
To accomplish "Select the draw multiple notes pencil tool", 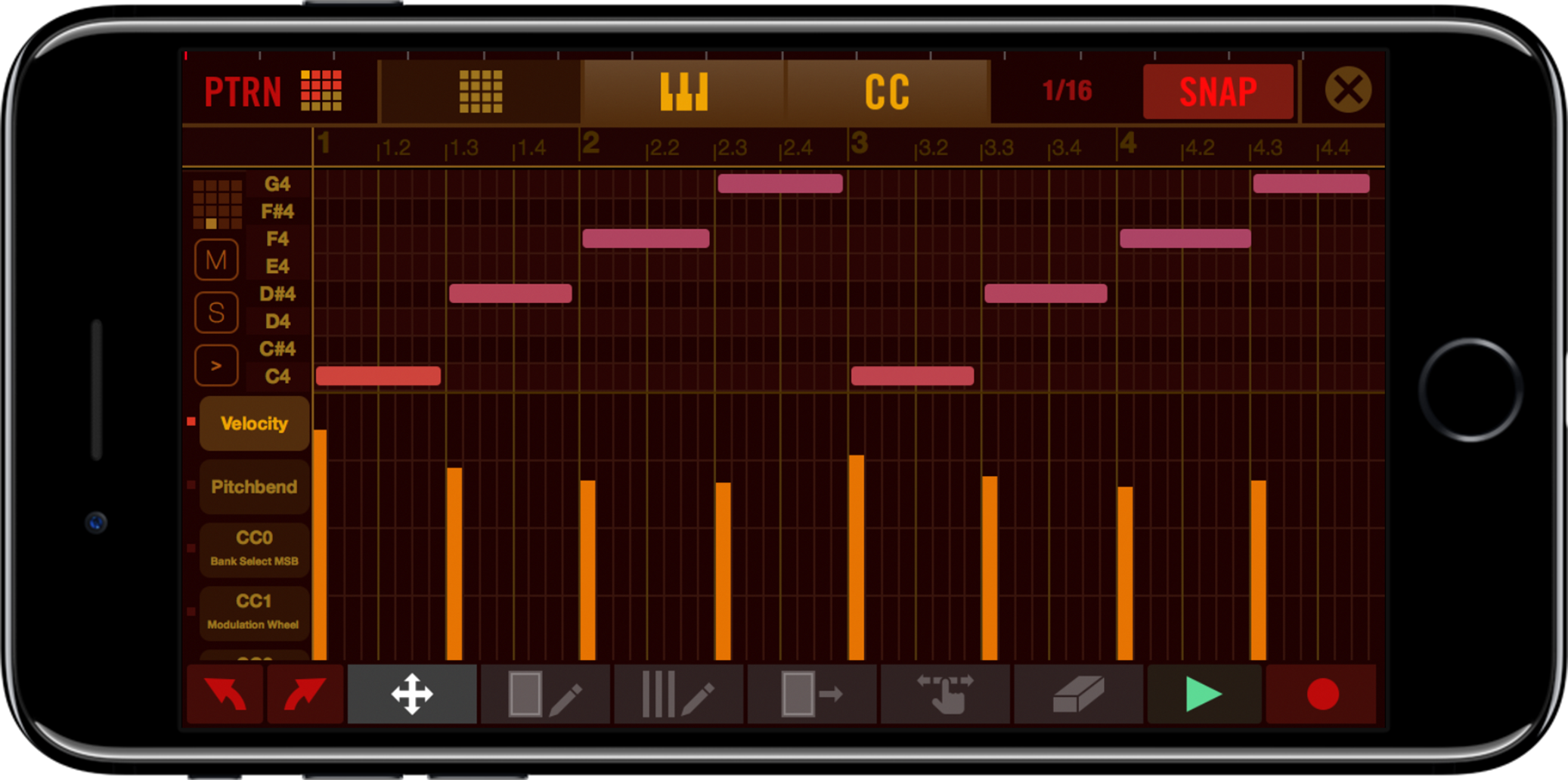I will pyautogui.click(x=678, y=694).
